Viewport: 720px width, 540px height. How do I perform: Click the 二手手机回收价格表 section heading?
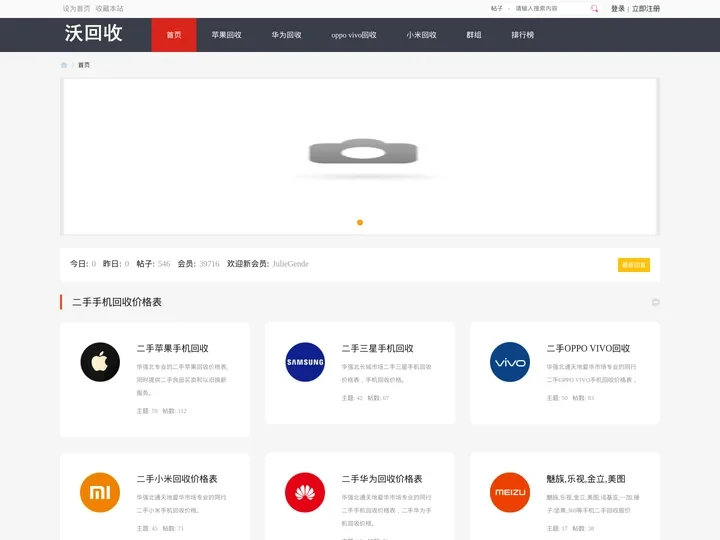click(117, 302)
